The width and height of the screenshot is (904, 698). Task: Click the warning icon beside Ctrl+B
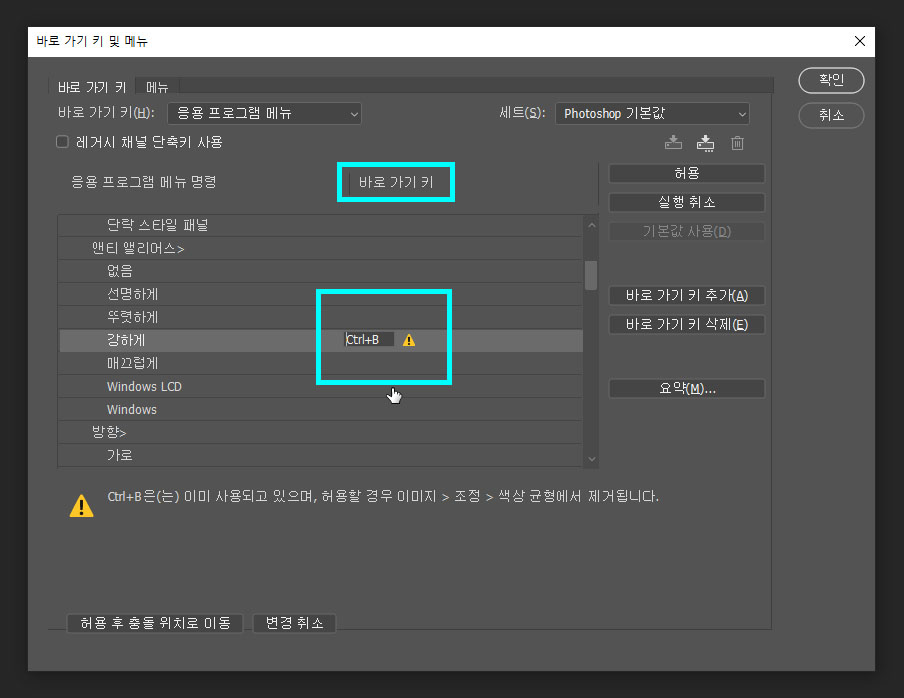point(409,340)
